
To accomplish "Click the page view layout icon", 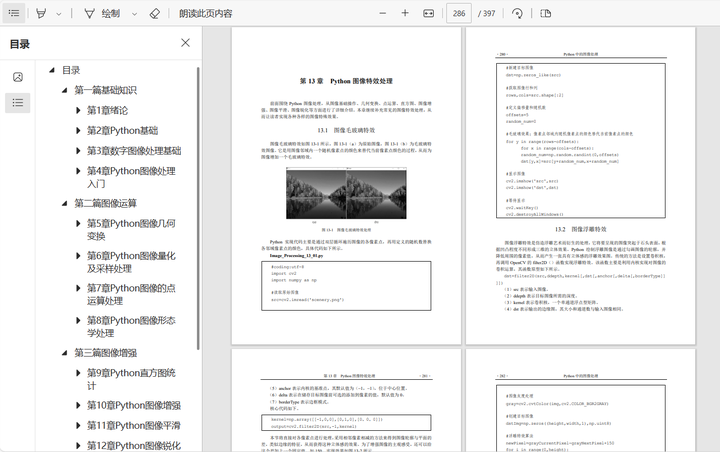I will (546, 13).
